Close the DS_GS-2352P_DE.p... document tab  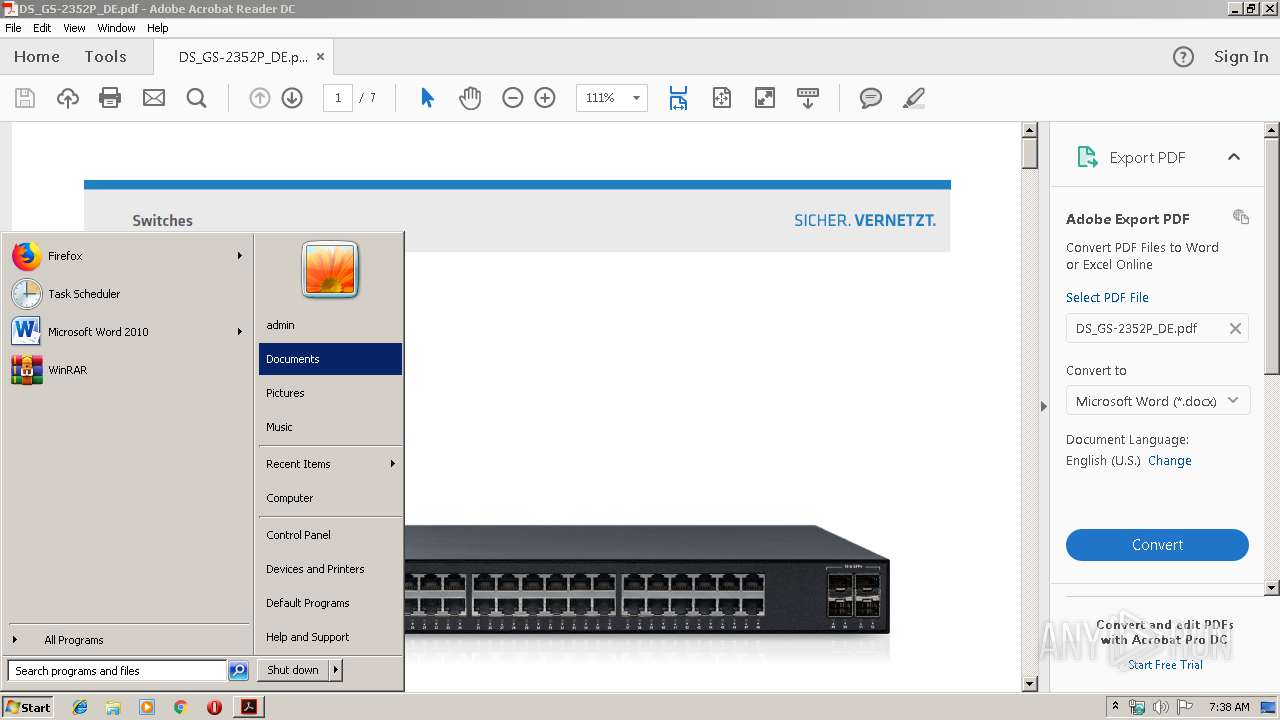(x=320, y=57)
